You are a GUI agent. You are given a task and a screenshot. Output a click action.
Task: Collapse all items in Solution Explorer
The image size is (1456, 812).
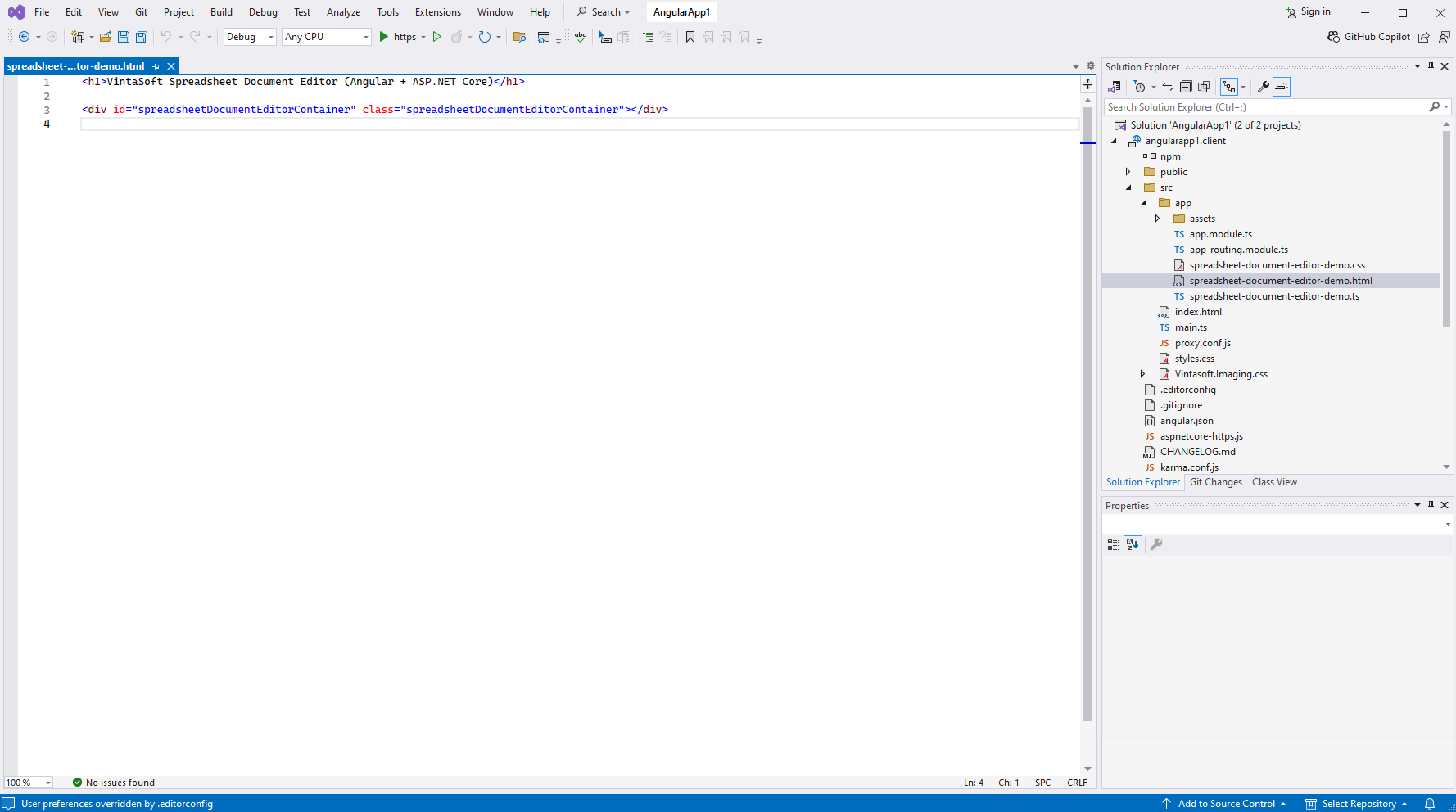pos(1185,87)
